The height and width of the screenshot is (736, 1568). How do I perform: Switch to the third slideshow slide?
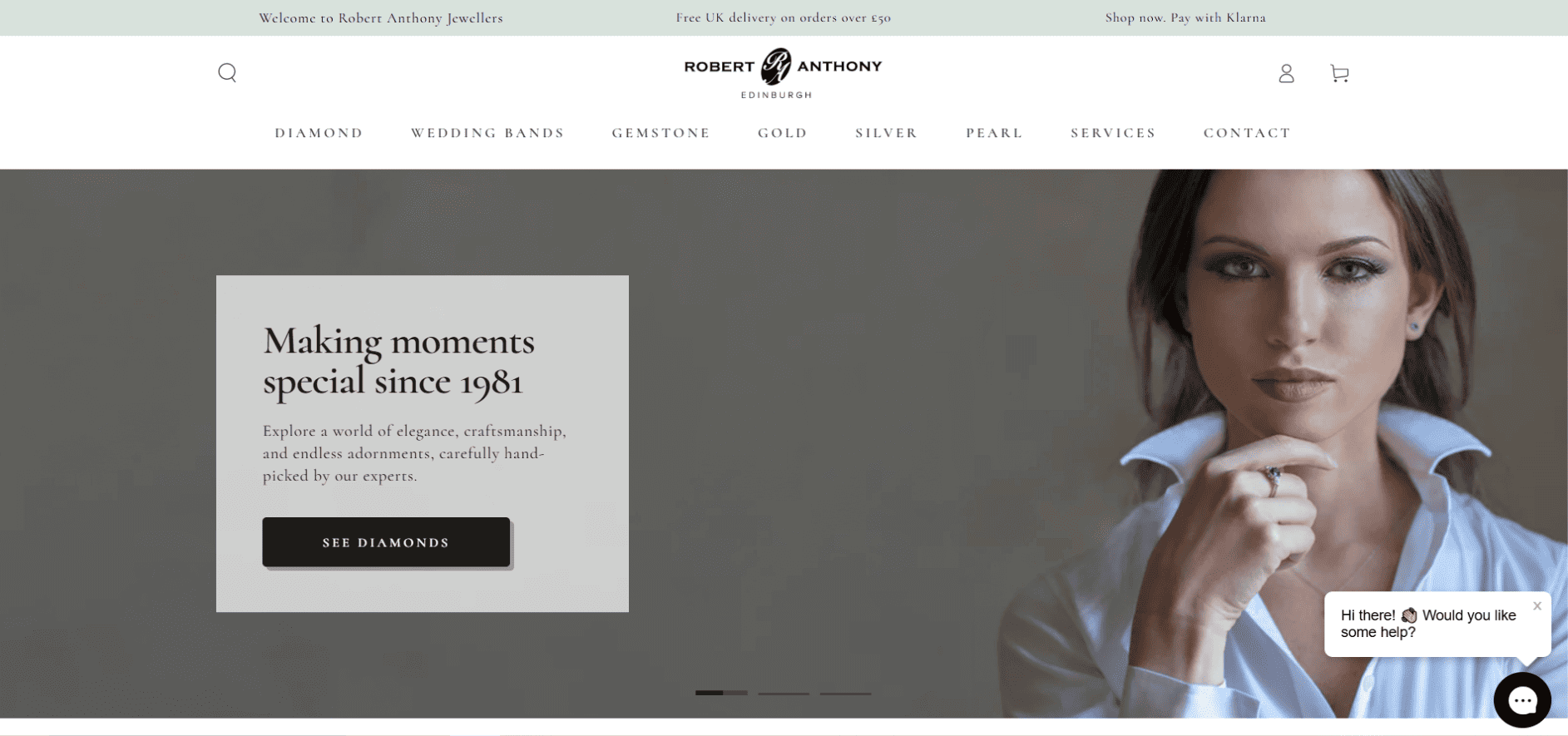[x=845, y=693]
